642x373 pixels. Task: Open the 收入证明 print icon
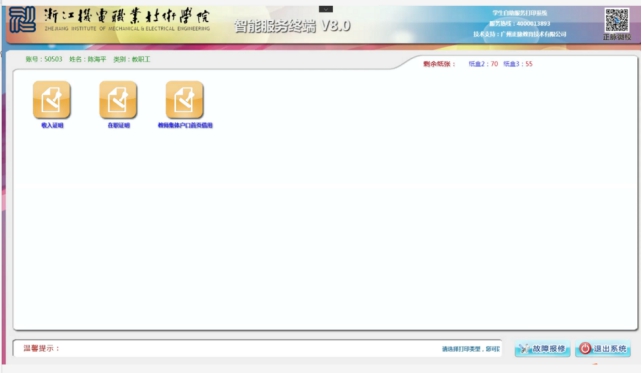click(x=52, y=99)
